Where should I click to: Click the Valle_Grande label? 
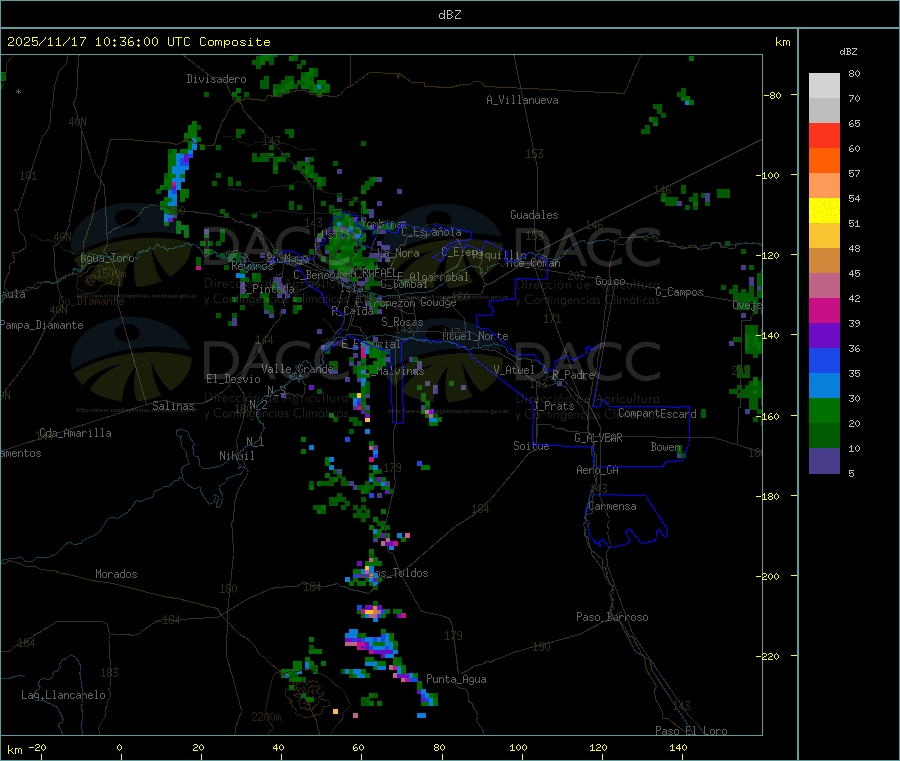pos(297,368)
